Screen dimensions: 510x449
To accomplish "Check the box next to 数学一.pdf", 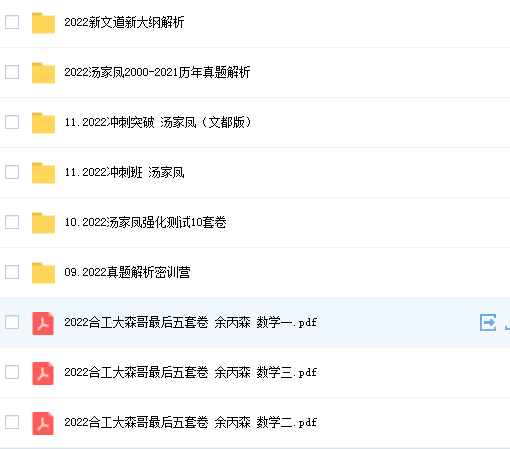I will click(12, 322).
